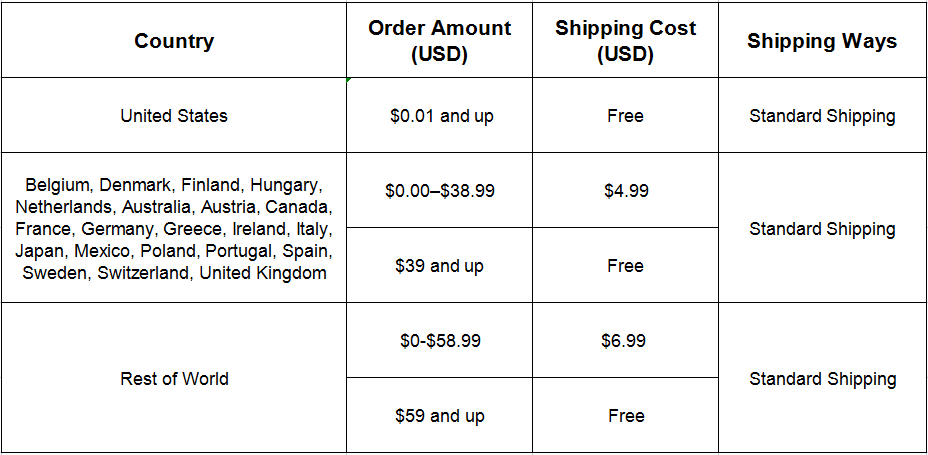Click the country list starting with Belgium
The height and width of the screenshot is (455, 928).
pyautogui.click(x=174, y=229)
